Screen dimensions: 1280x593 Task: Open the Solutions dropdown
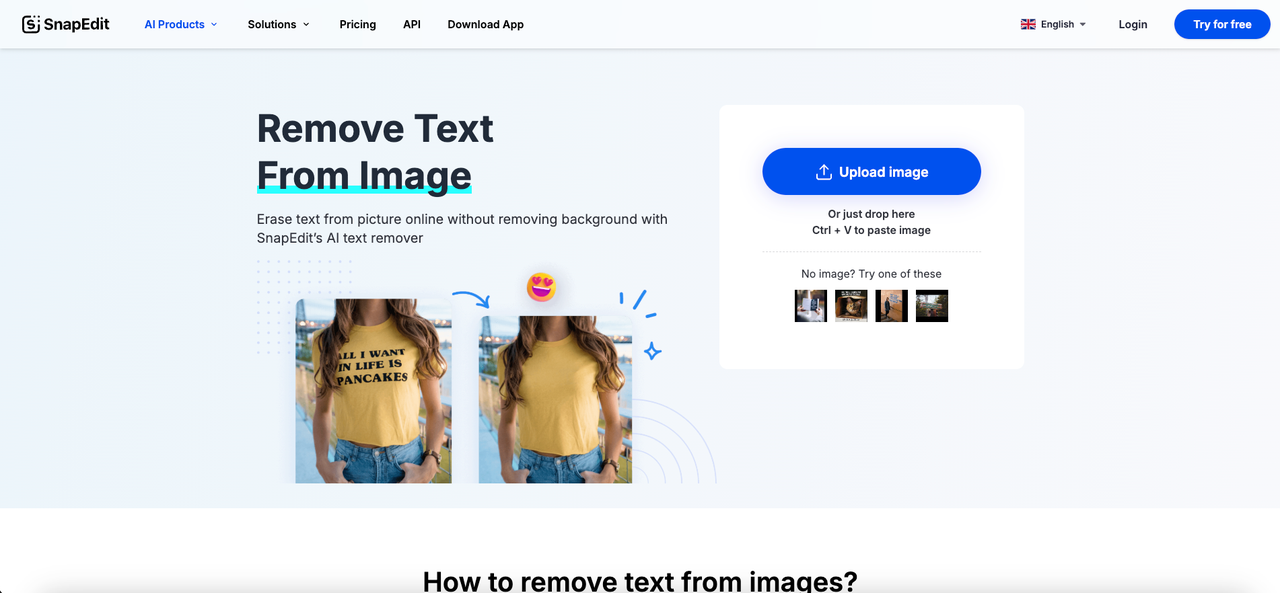coord(279,24)
